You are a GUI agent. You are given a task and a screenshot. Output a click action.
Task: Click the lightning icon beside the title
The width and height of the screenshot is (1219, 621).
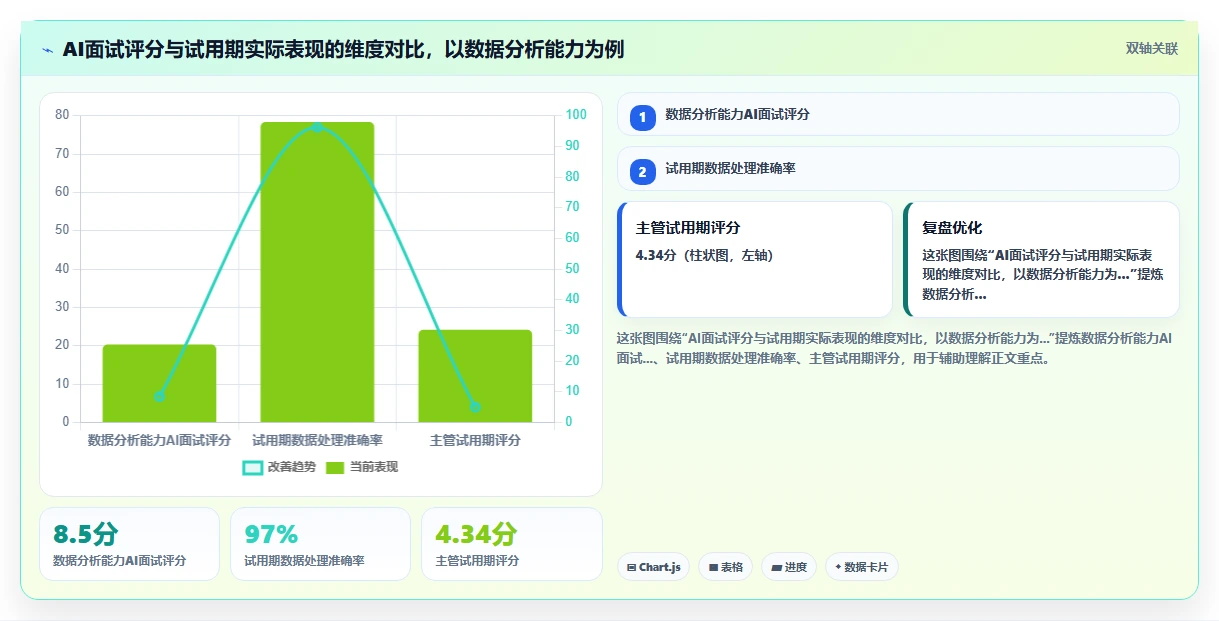48,50
